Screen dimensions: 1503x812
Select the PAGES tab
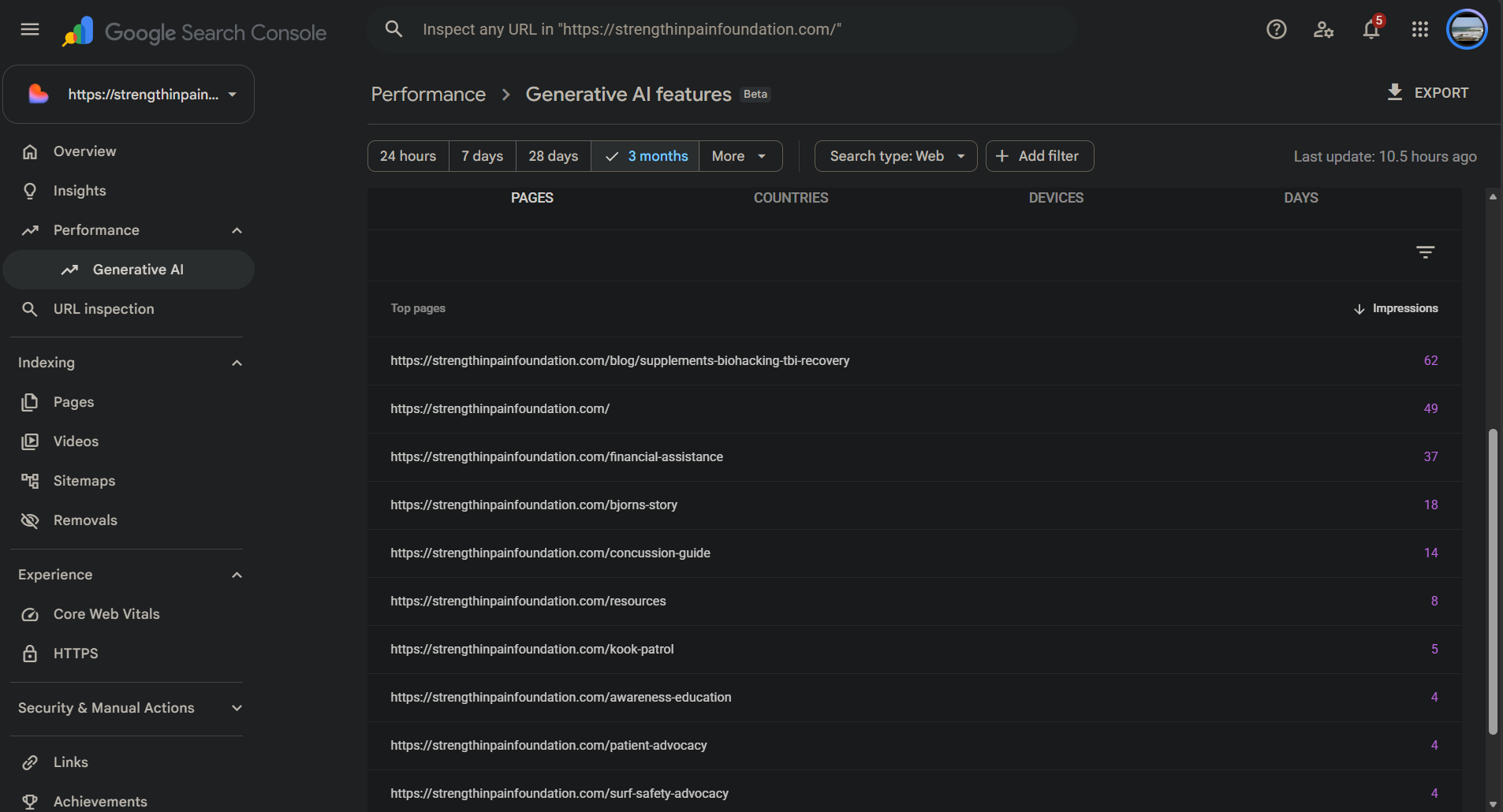(x=532, y=198)
